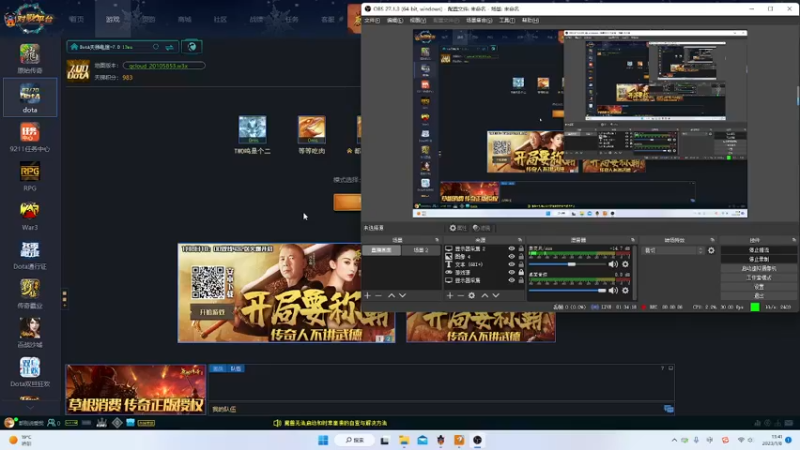
Task: Open 传奇霸业 in the platform sidebar
Action: (30, 293)
